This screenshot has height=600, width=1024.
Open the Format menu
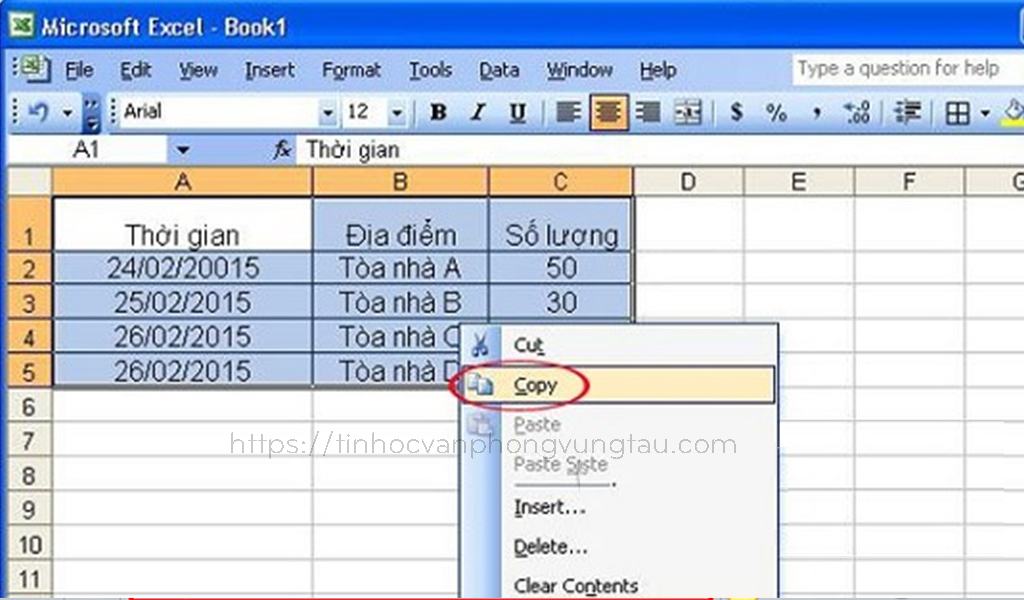click(x=351, y=70)
